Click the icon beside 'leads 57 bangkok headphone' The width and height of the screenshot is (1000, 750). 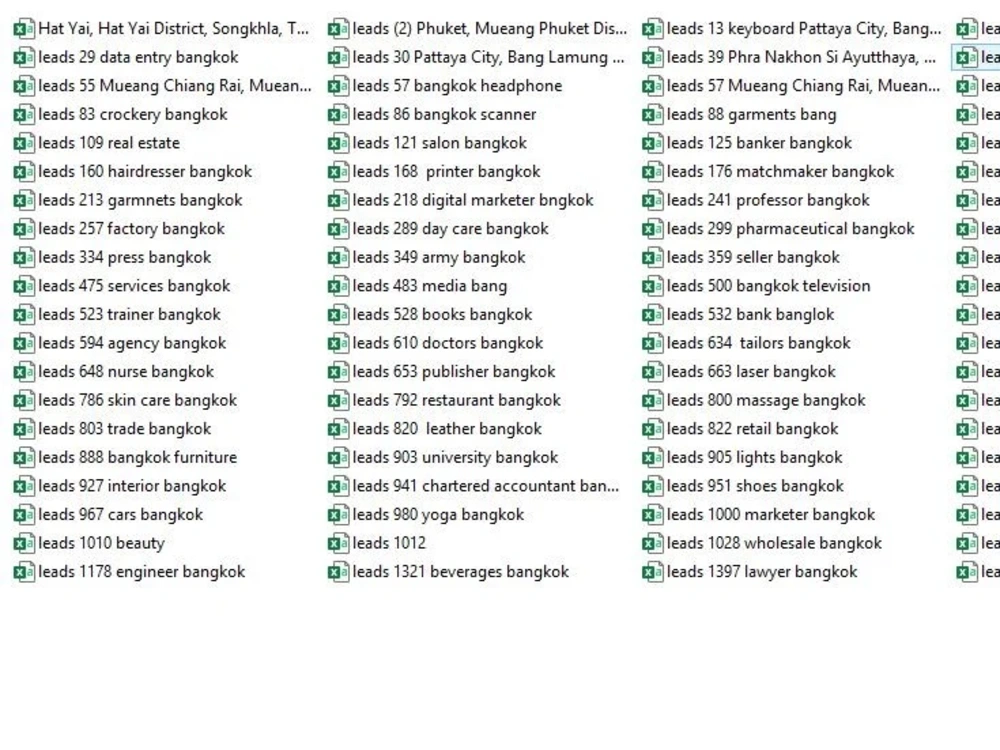(x=338, y=86)
